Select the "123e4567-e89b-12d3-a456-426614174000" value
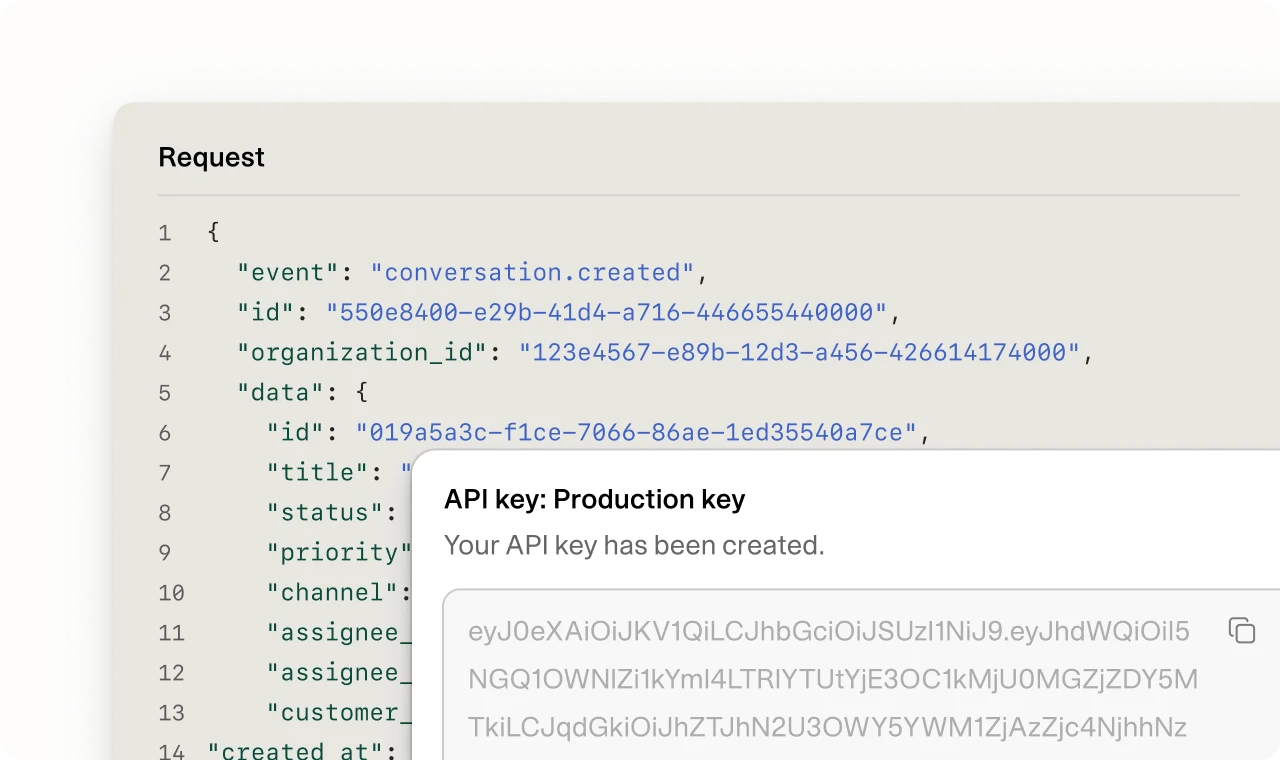 (x=799, y=352)
